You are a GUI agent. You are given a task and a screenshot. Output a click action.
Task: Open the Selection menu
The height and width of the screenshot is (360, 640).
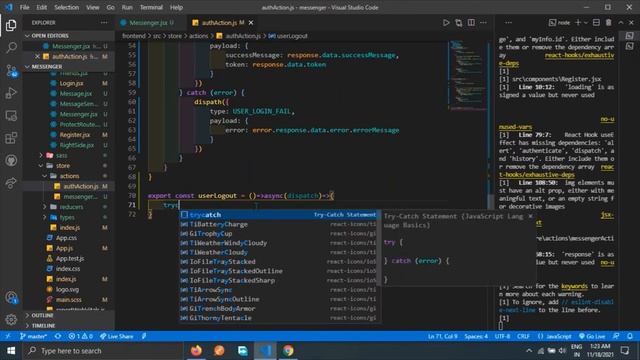pos(67,7)
